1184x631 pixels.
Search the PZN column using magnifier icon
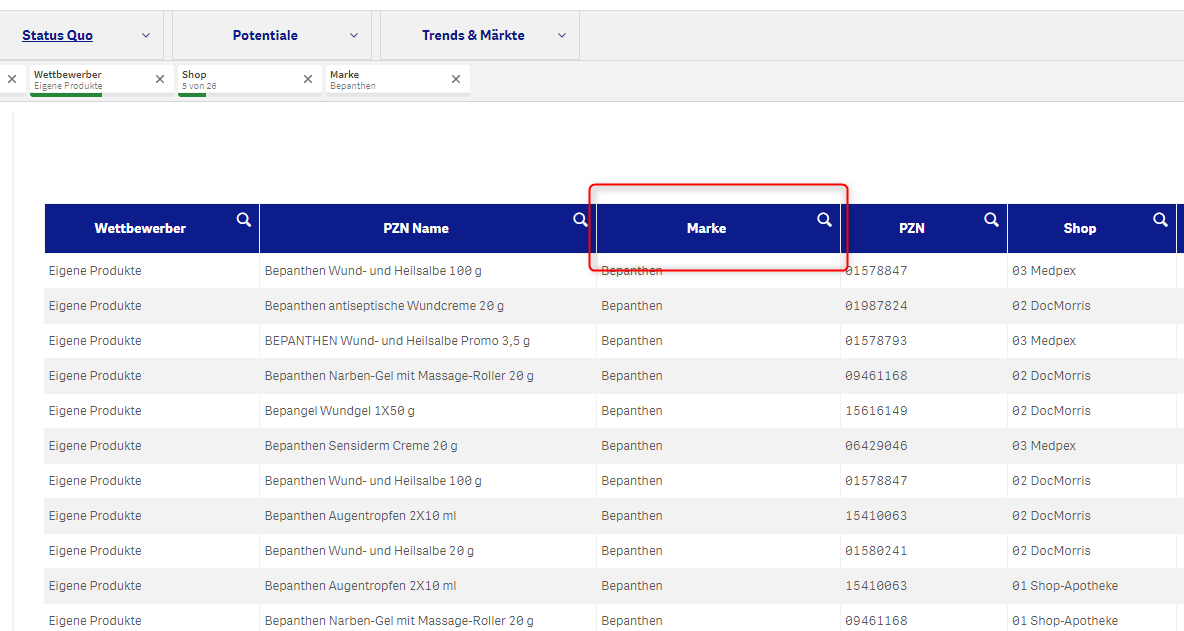coord(991,220)
